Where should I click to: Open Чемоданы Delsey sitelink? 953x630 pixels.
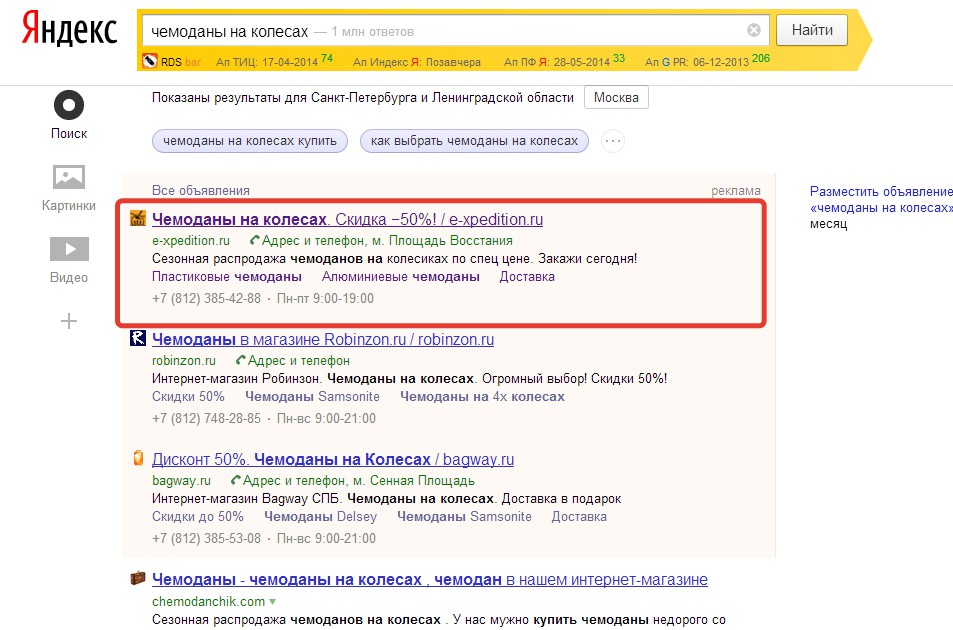pos(320,516)
